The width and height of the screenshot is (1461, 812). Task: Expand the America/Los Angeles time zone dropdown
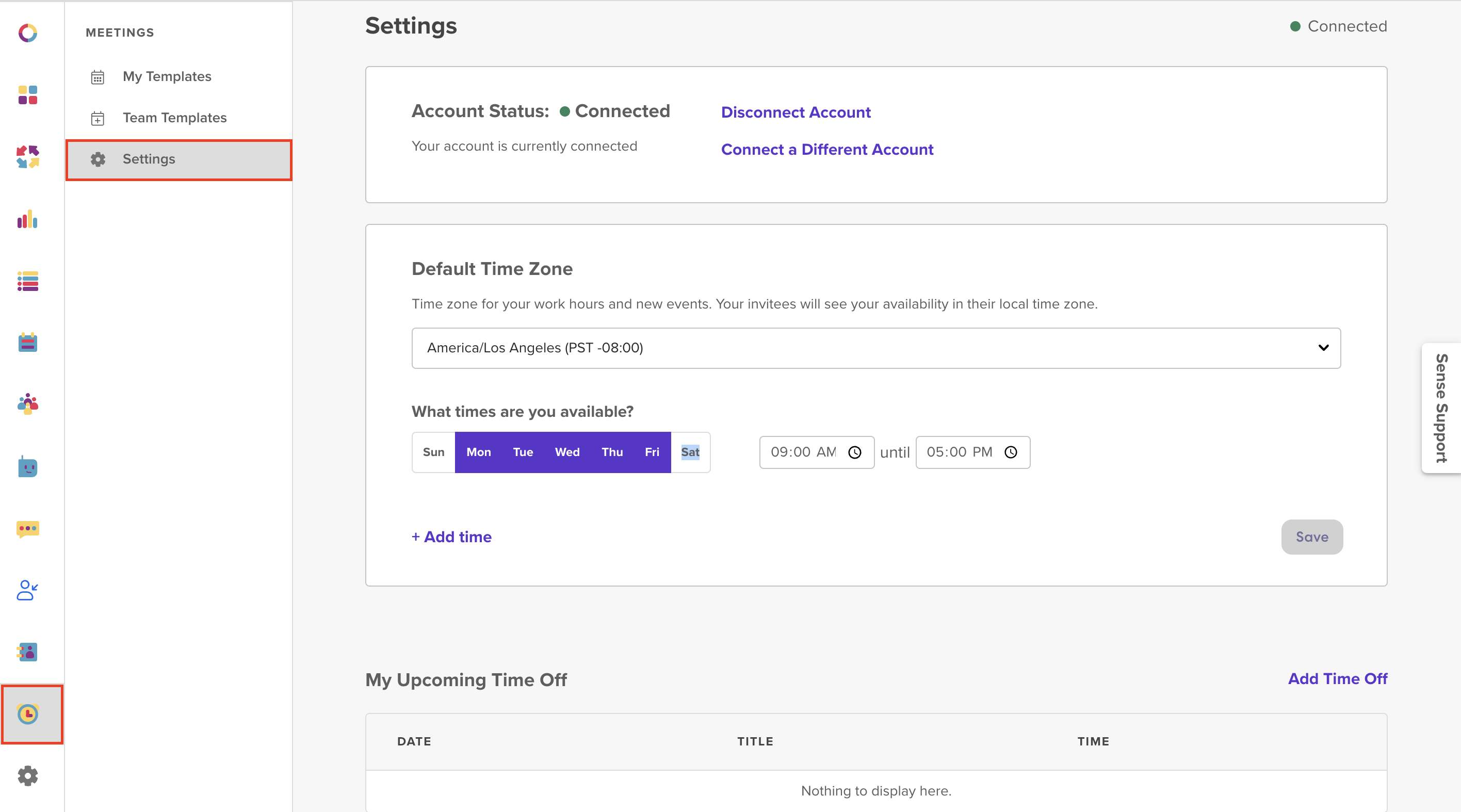click(x=875, y=348)
